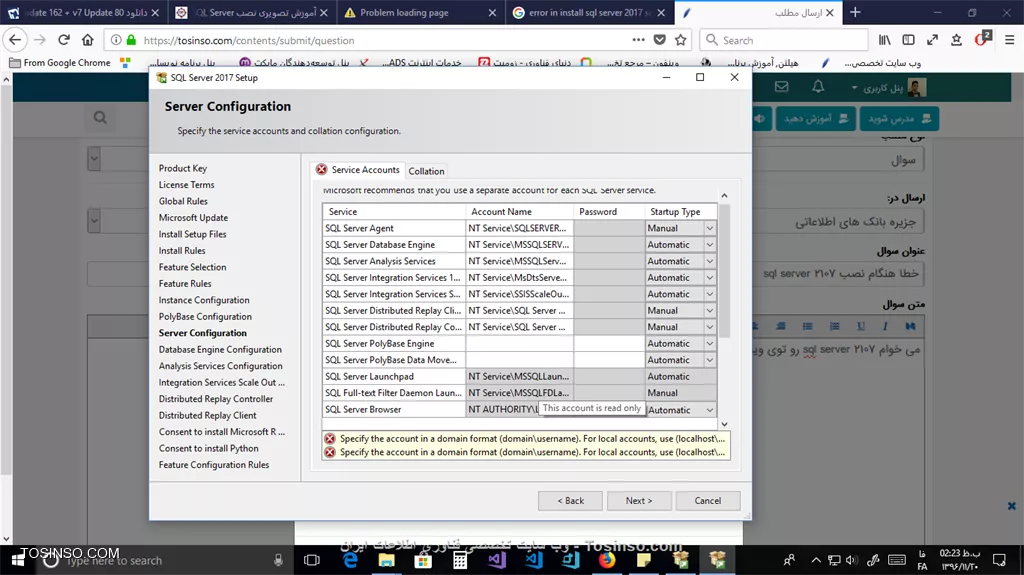Open Firefox hamburger menu
The width and height of the screenshot is (1024, 575).
[1009, 40]
